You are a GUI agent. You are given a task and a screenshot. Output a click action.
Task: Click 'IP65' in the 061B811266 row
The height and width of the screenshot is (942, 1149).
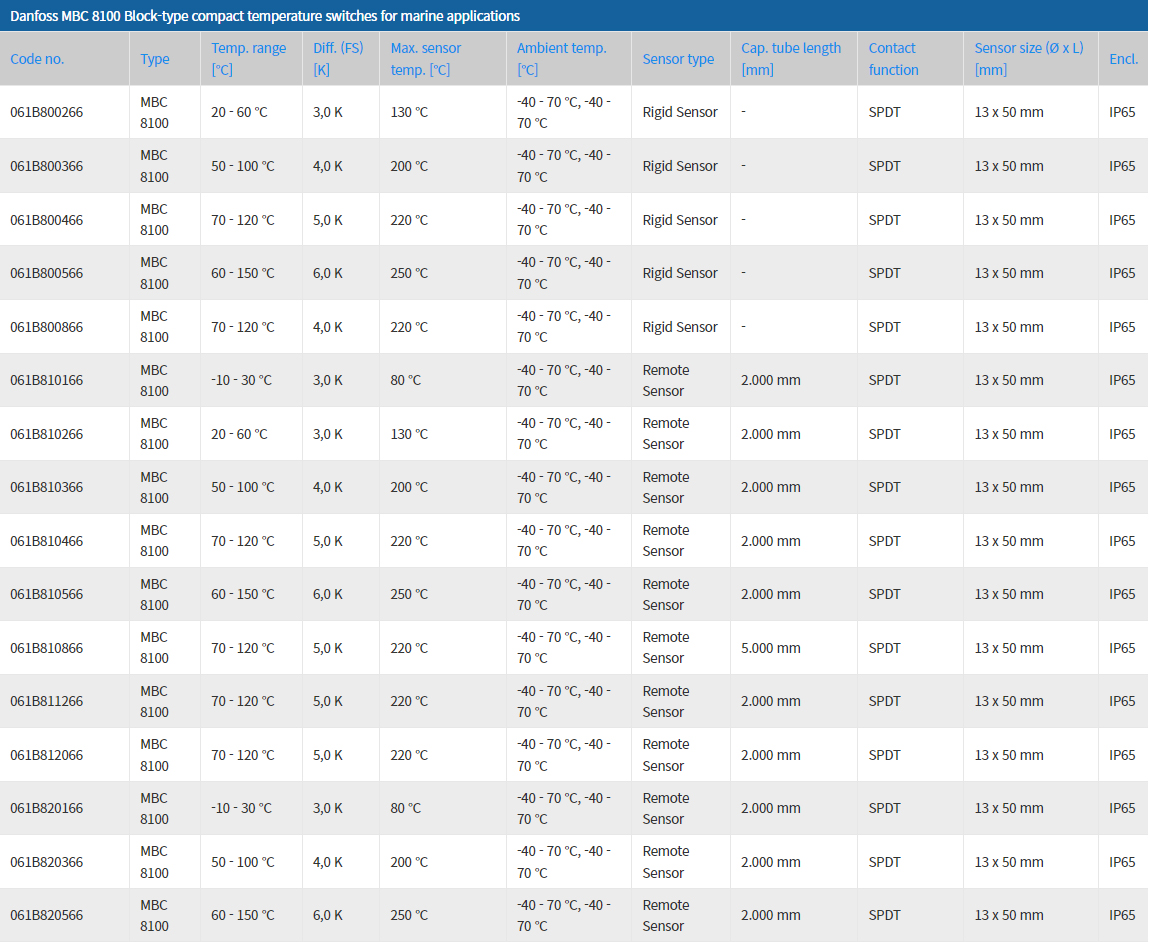point(1123,701)
